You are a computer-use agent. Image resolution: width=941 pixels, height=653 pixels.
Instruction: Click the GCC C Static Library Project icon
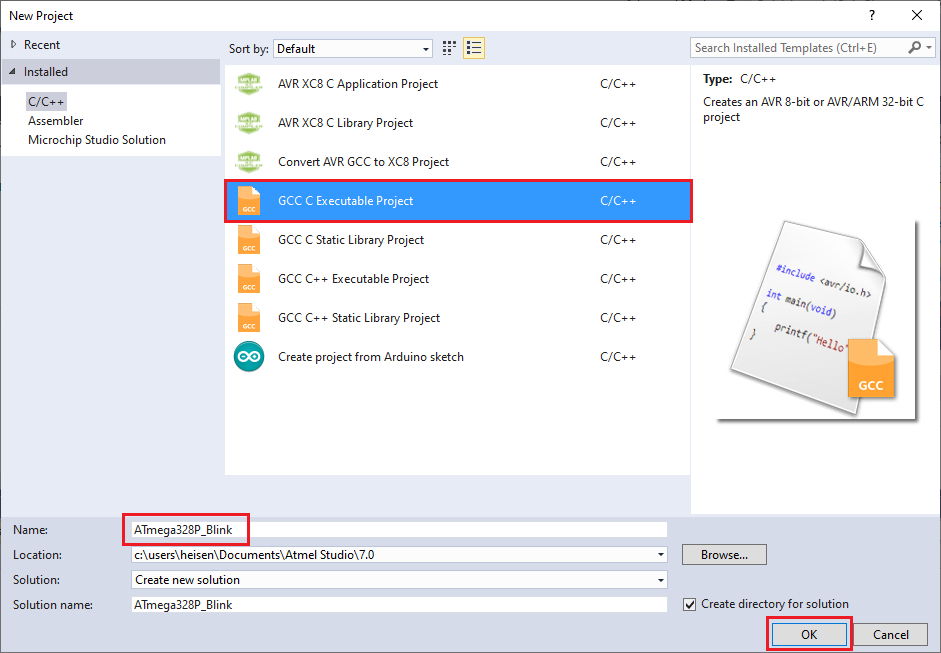coord(248,240)
